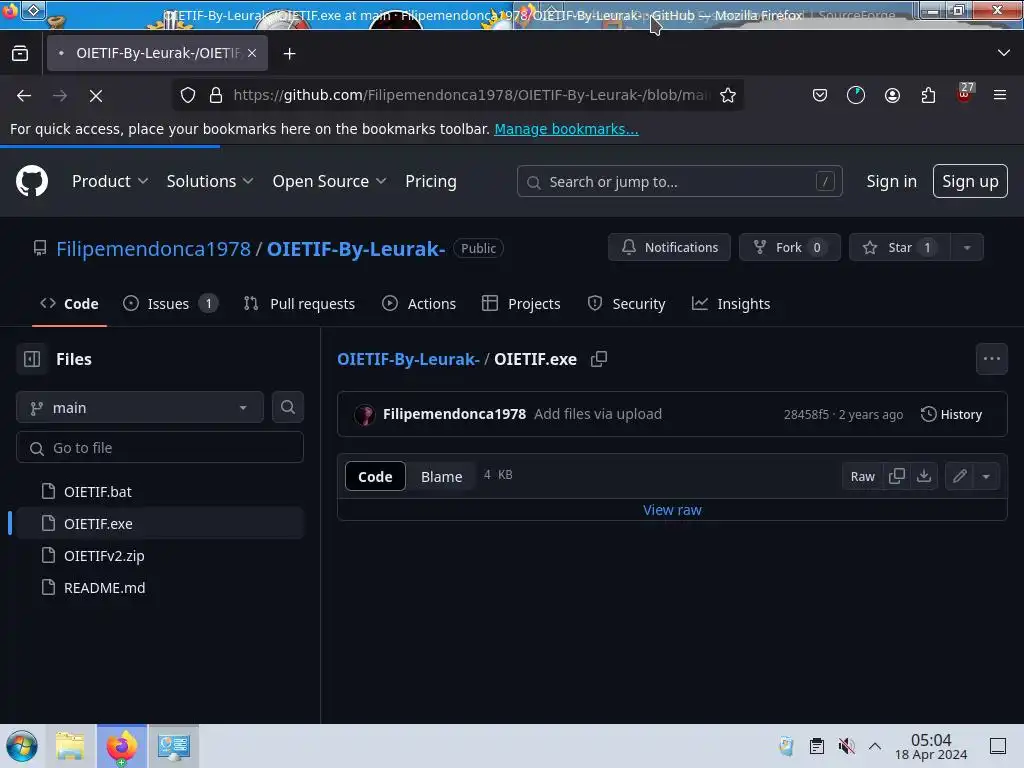Screen dimensions: 1024x768
Task: Open the extensions puzzle icon
Action: 928,95
